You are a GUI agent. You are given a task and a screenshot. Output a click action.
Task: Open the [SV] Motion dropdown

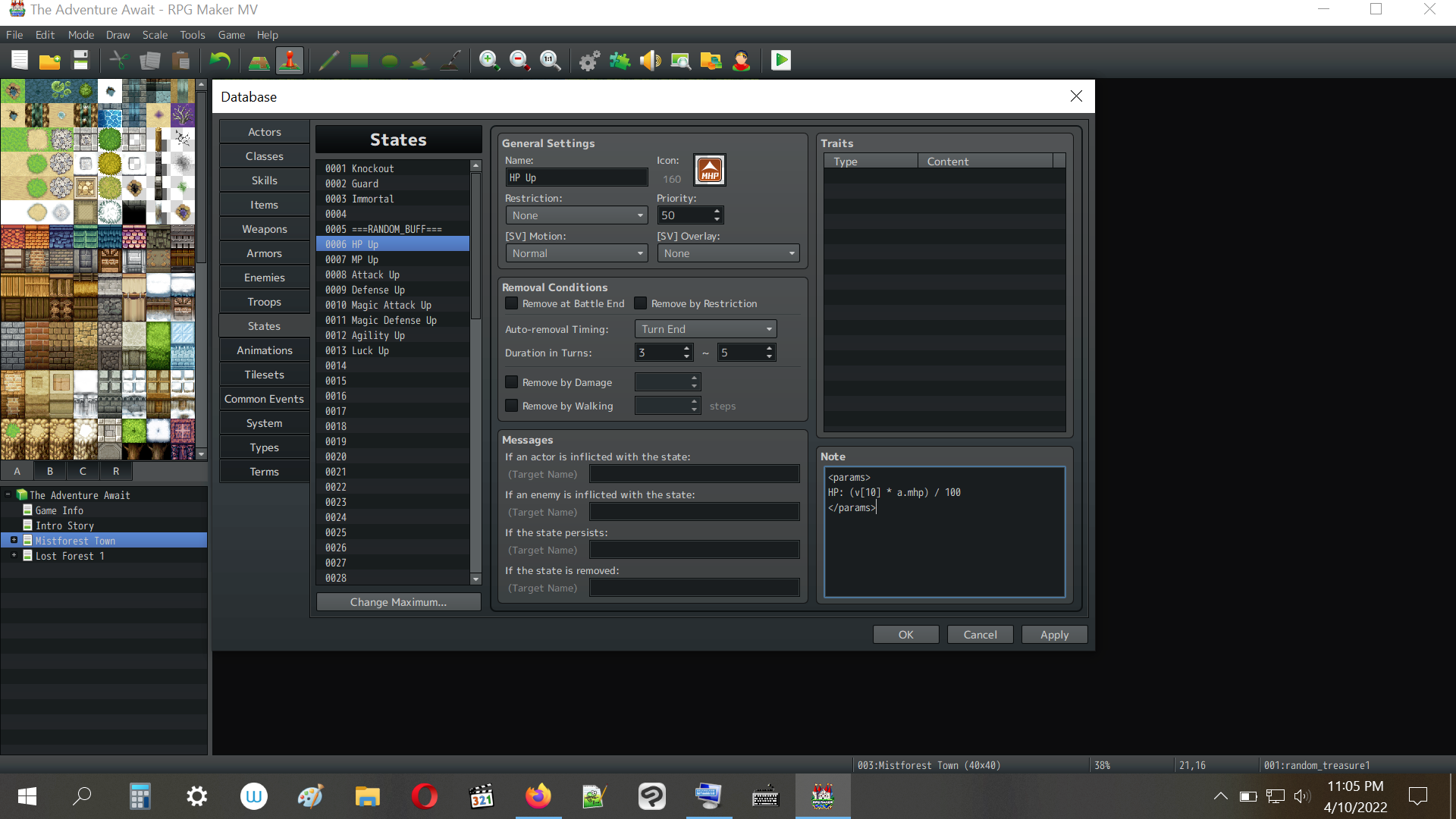pos(576,253)
